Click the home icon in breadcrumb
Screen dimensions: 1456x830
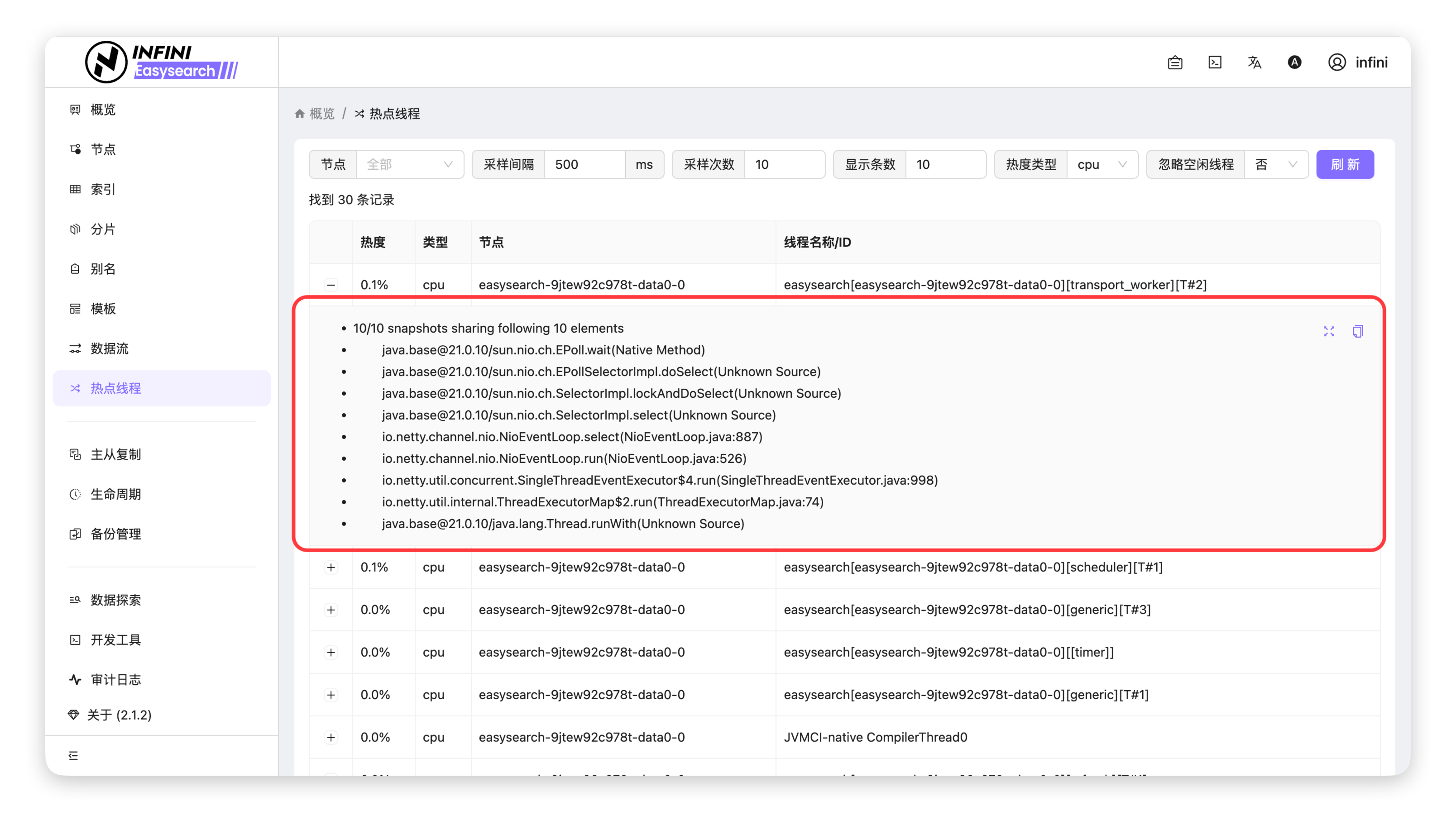point(300,114)
